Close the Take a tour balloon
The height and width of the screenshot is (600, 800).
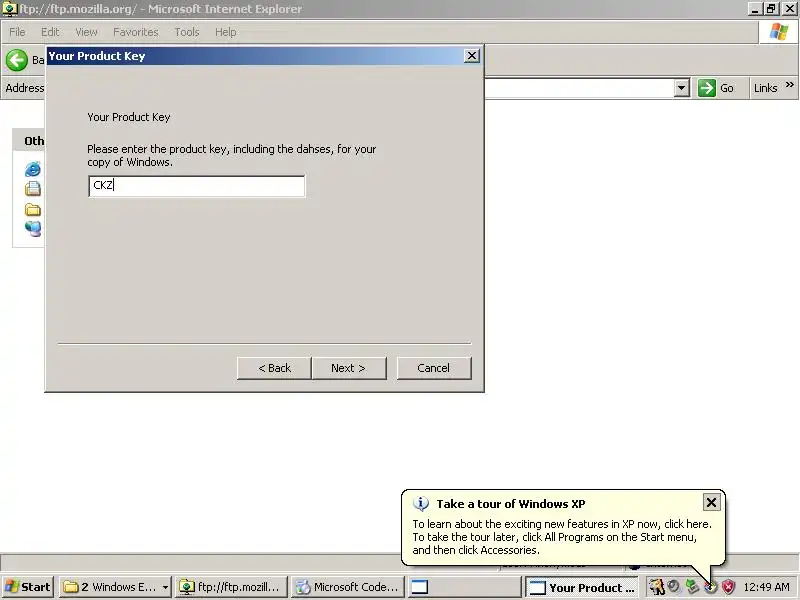711,503
